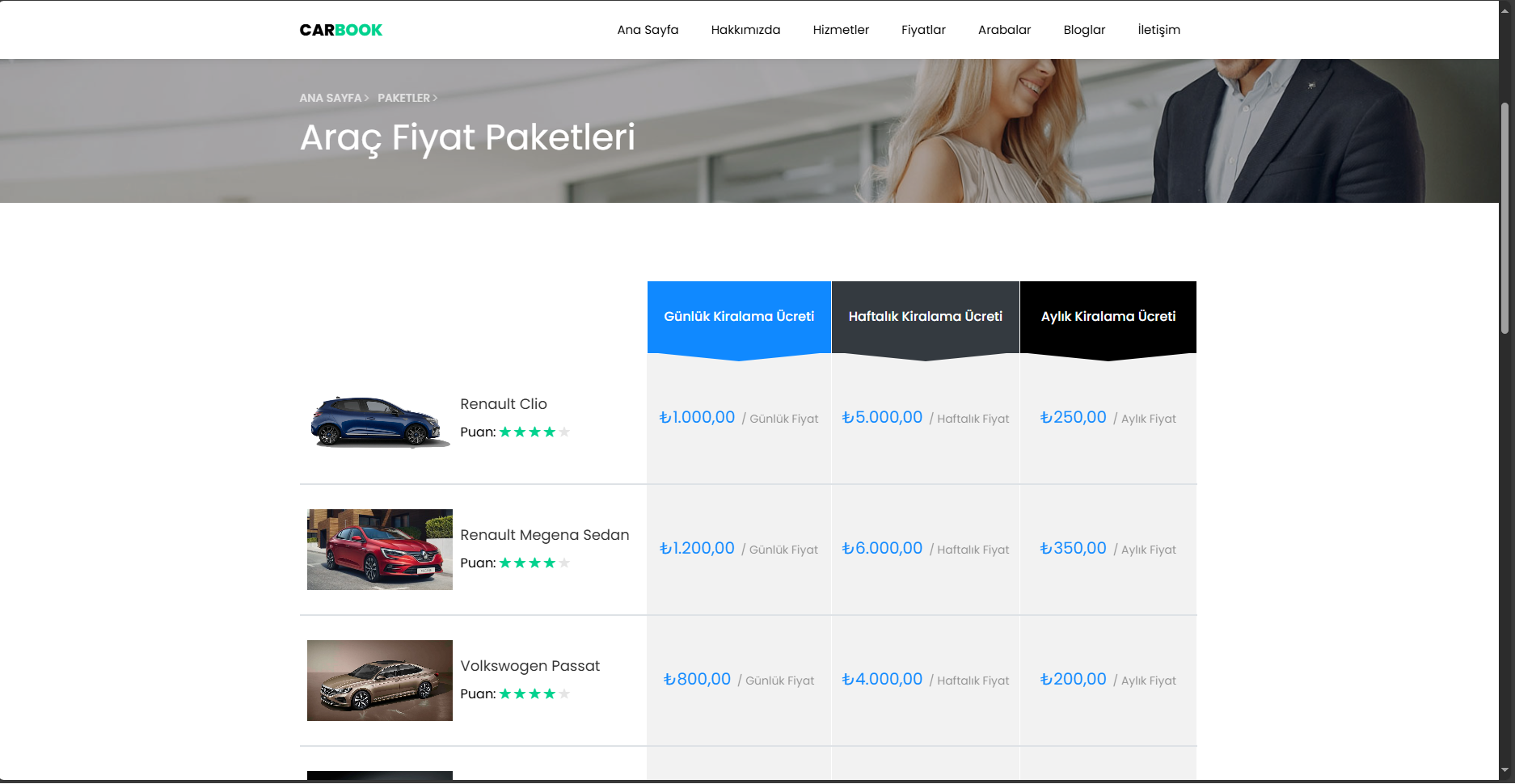Open the Hakkımızda page
The height and width of the screenshot is (784, 1515).
(745, 29)
